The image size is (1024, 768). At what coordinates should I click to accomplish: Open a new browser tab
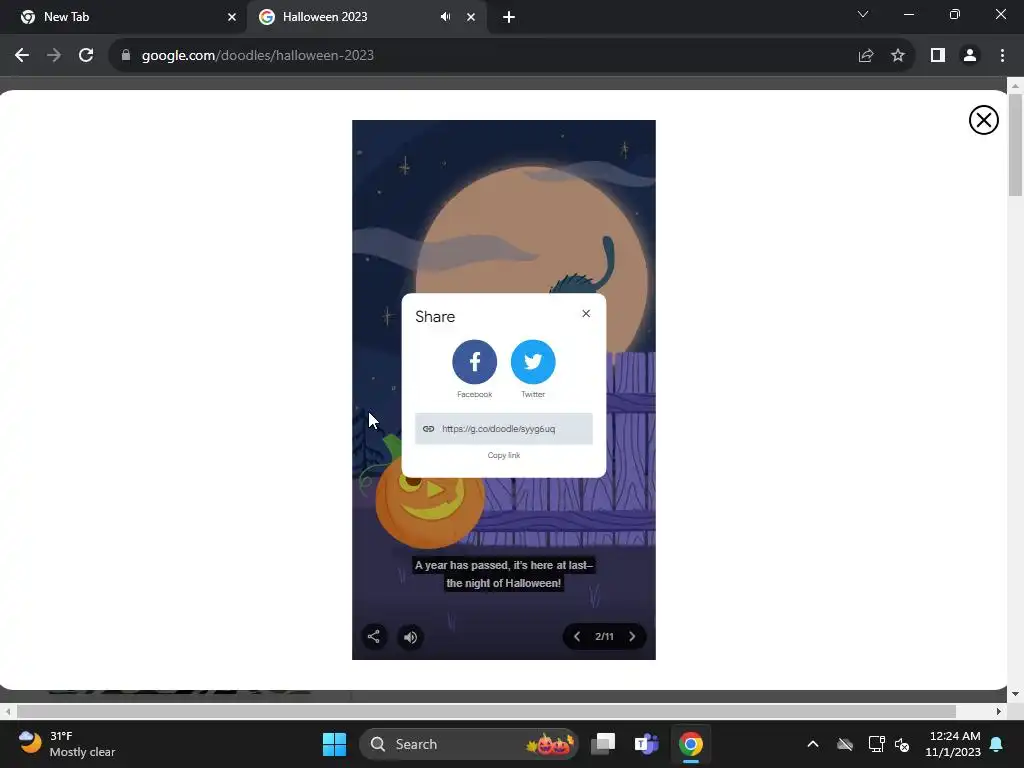pyautogui.click(x=509, y=17)
